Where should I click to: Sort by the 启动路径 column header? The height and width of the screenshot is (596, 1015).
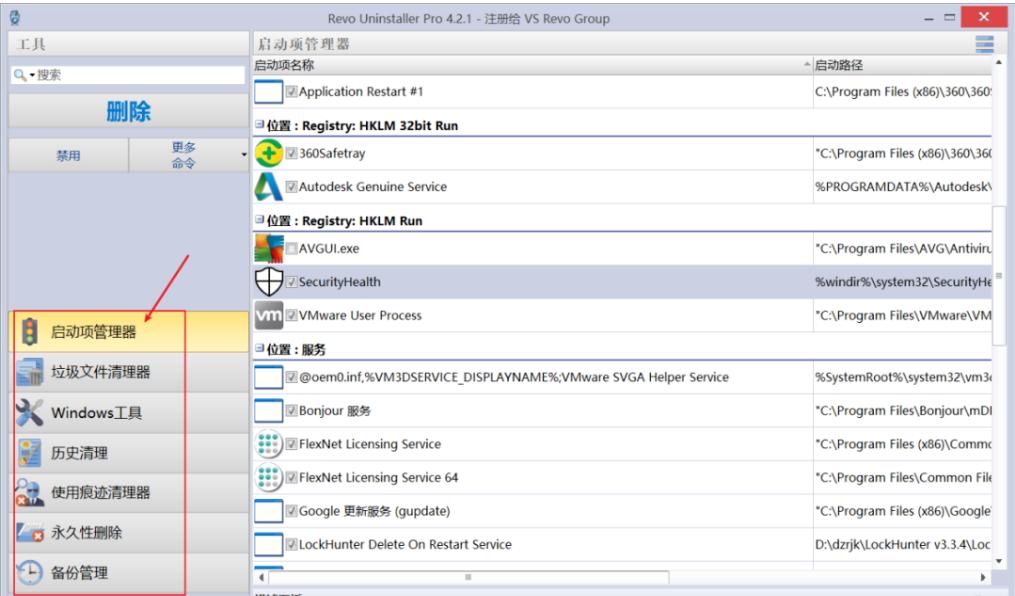[x=900, y=65]
